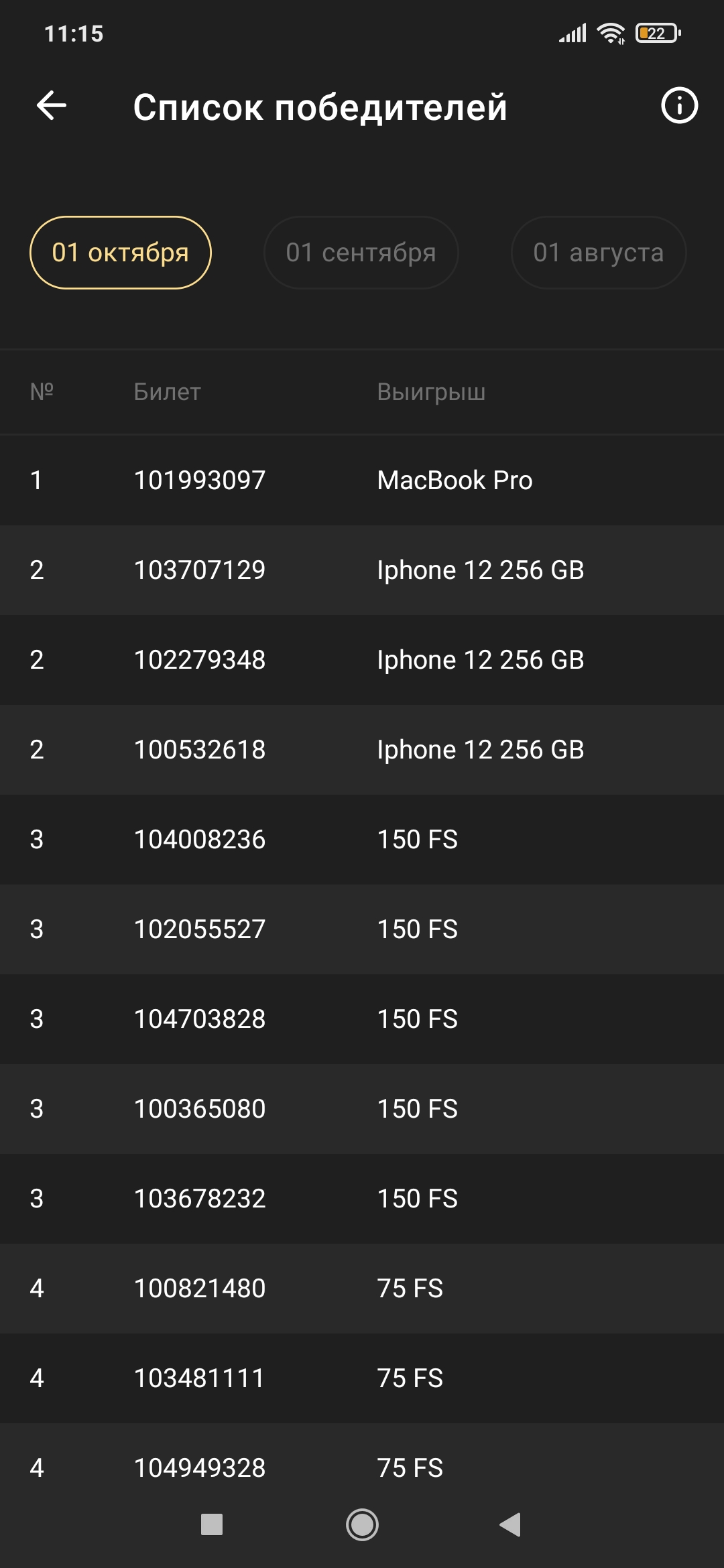The image size is (724, 1568).
Task: Tap ticket 103678232 row
Action: [x=362, y=1199]
